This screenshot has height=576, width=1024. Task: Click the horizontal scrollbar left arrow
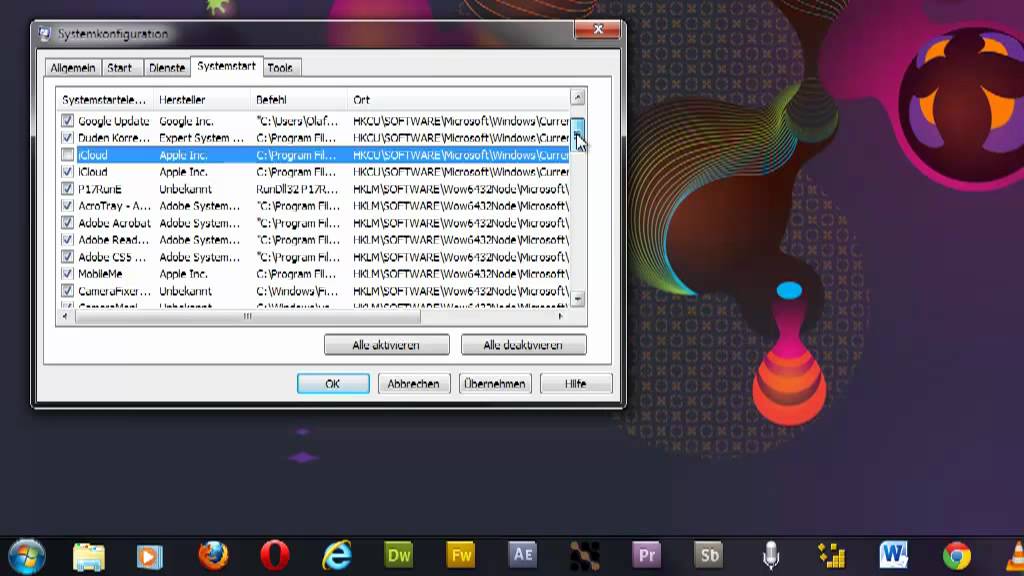click(65, 316)
